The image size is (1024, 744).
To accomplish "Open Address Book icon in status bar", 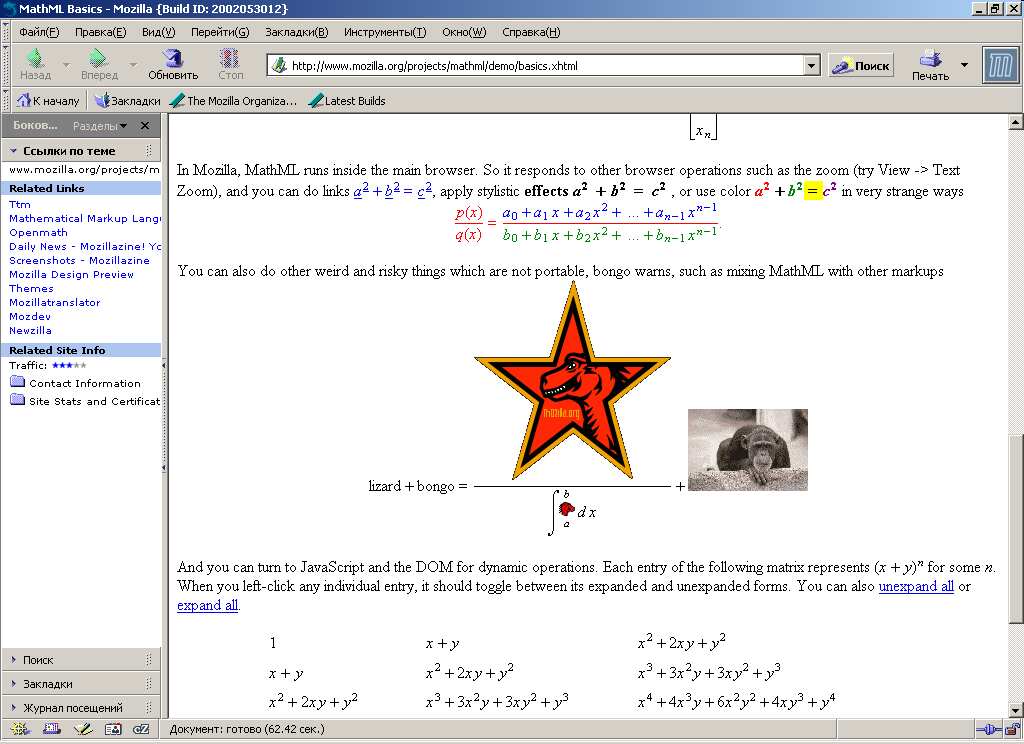I will (x=113, y=729).
